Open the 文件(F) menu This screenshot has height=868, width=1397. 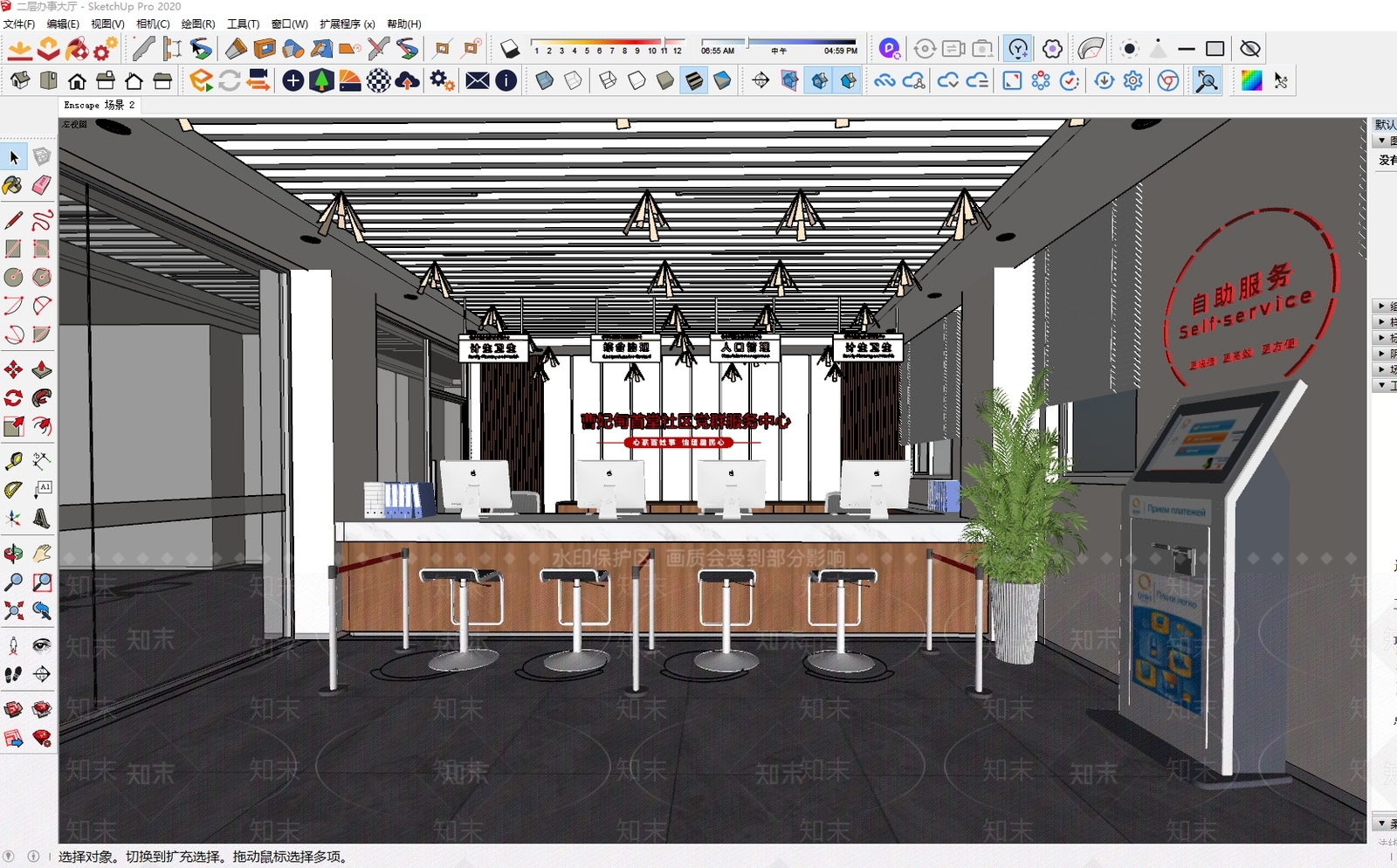(x=19, y=24)
